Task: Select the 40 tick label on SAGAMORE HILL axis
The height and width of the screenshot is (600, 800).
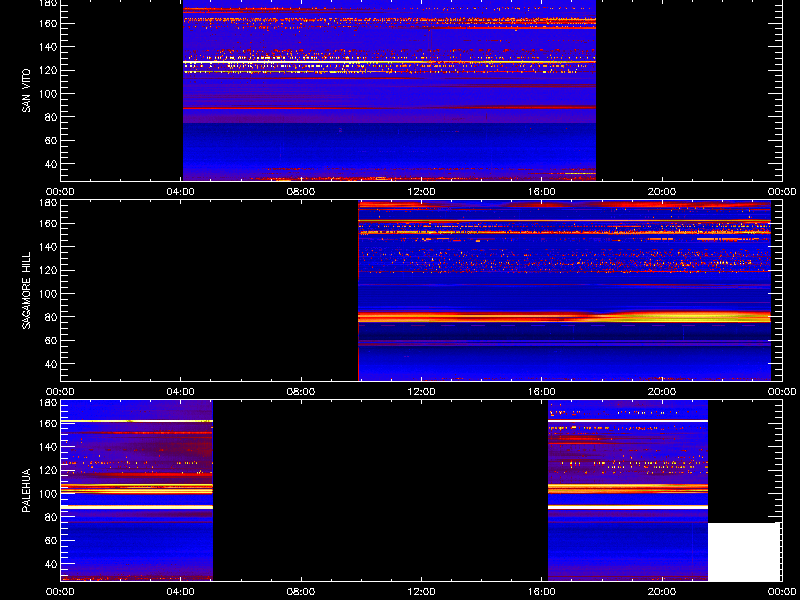Action: pos(49,364)
